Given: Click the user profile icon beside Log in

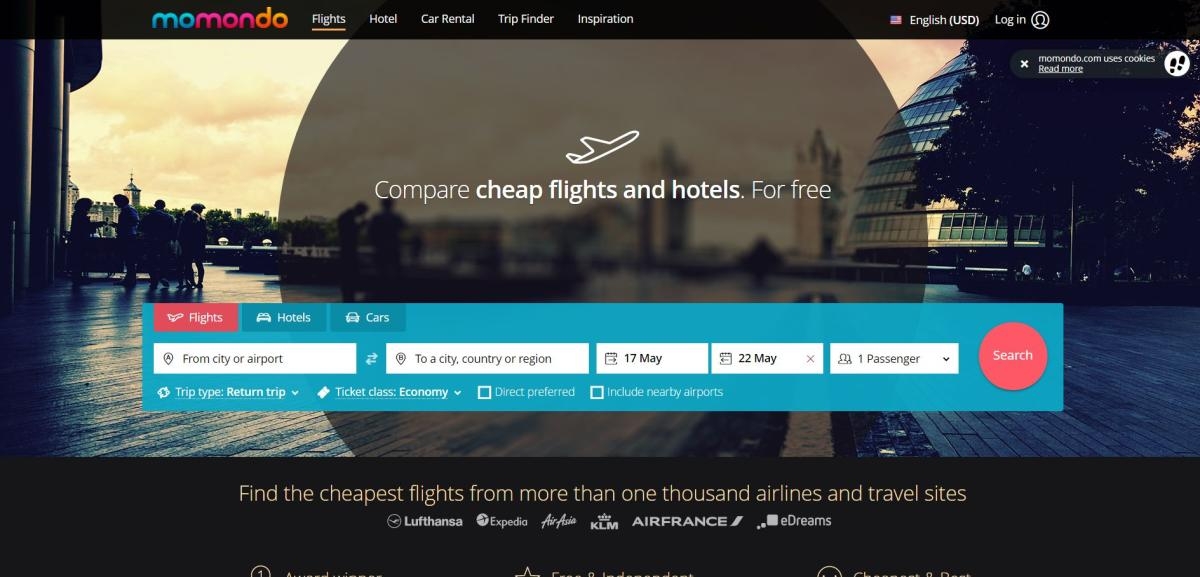Looking at the screenshot, I should point(1040,19).
